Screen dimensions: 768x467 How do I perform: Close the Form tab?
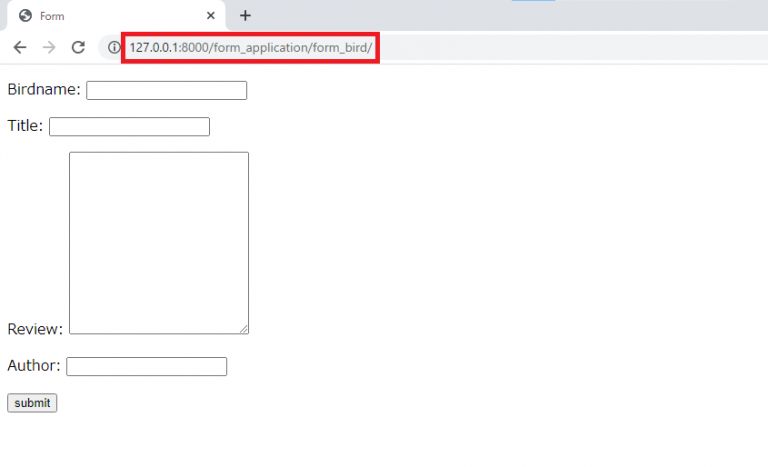(x=210, y=16)
